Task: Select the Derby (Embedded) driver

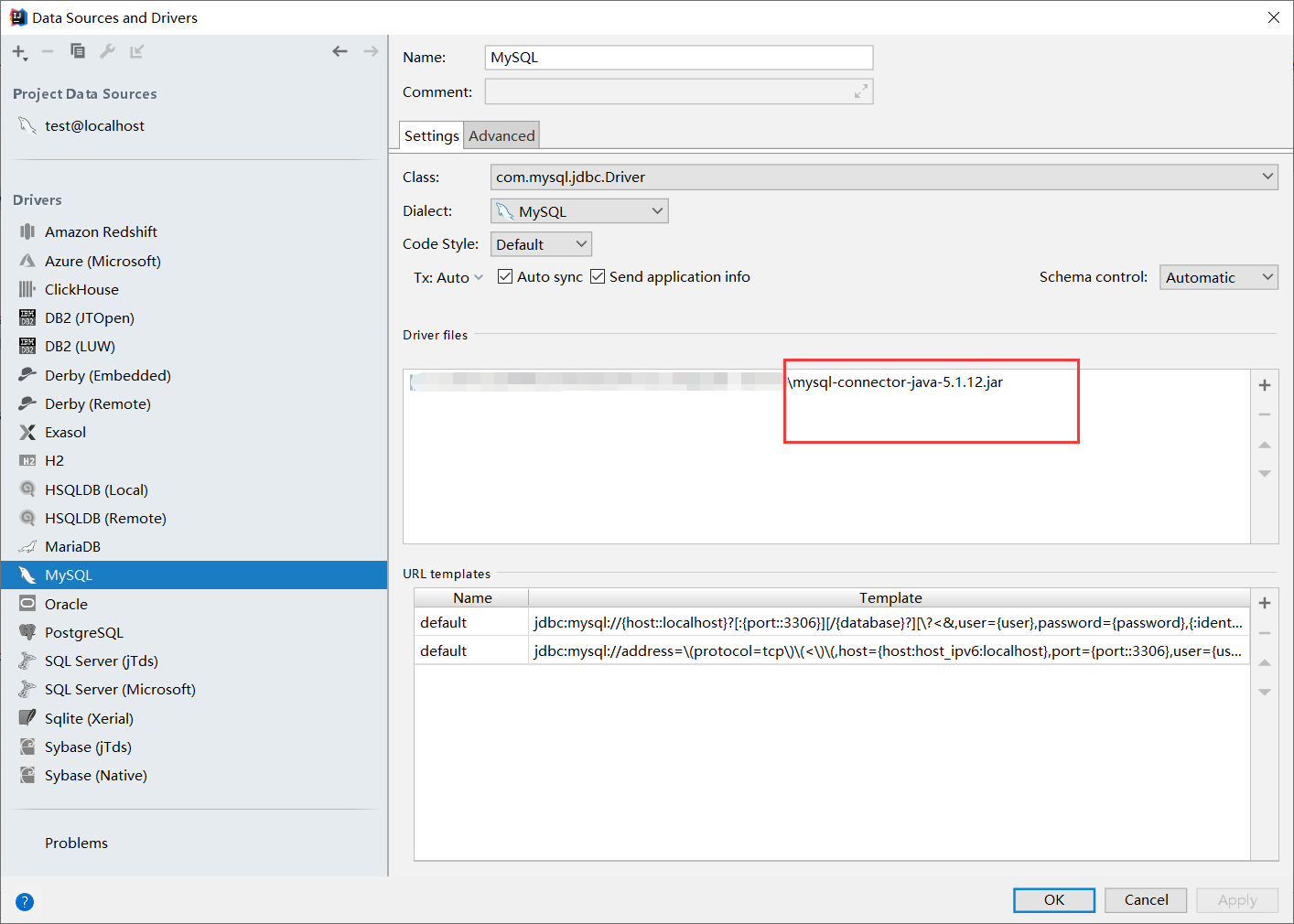Action: 194,375
